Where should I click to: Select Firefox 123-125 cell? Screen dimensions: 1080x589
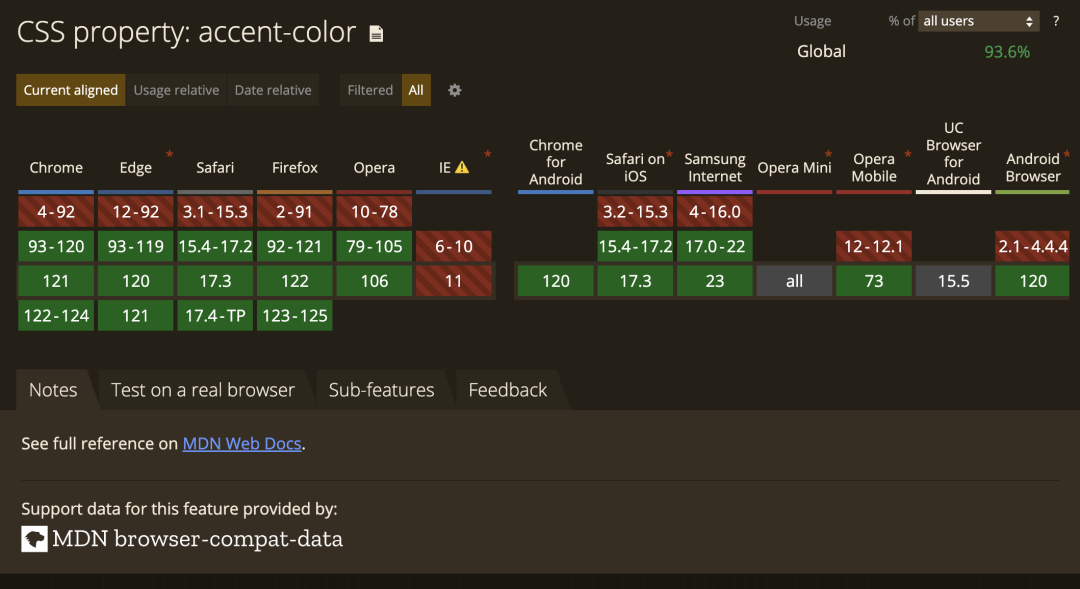295,316
